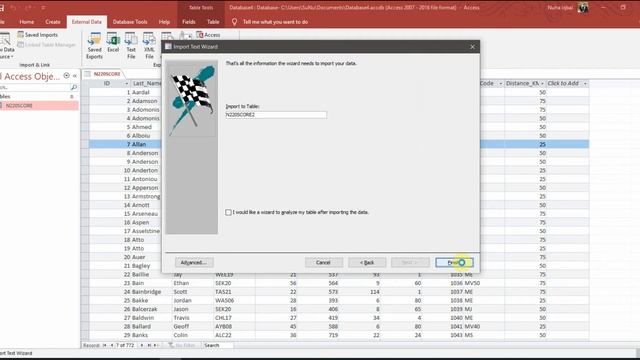Collapse the navigation pane with the chevron

point(75,76)
